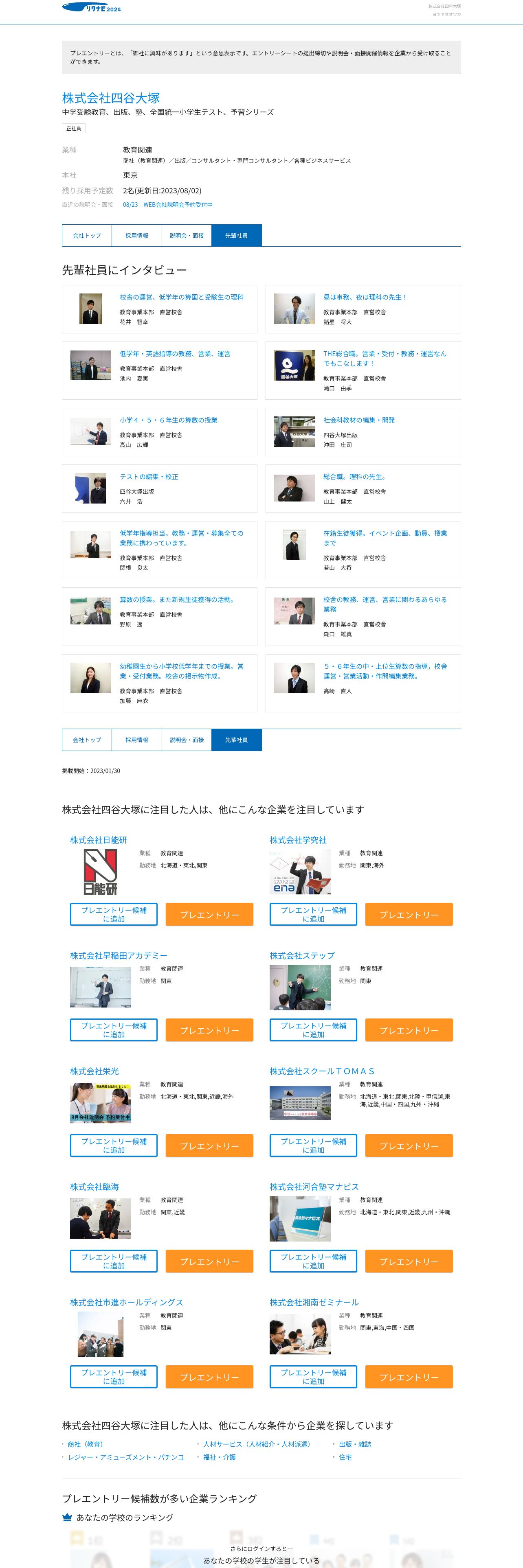This screenshot has width=523, height=1568.
Task: Open the 人材サービス（人材紹介・人材派遣） link
Action: [257, 1444]
